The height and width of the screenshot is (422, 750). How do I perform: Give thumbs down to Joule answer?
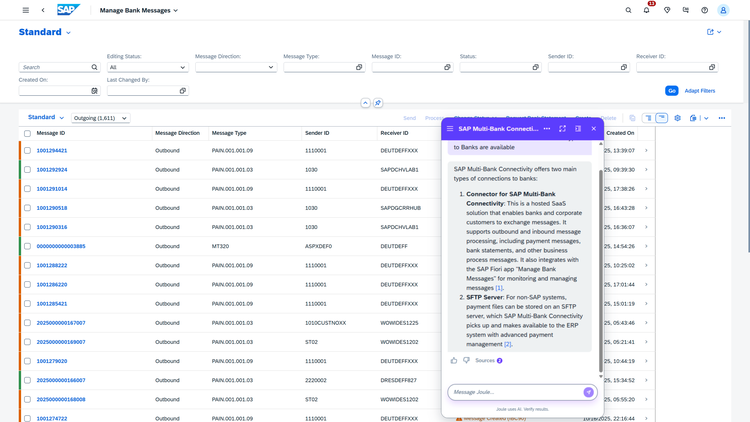[466, 361]
